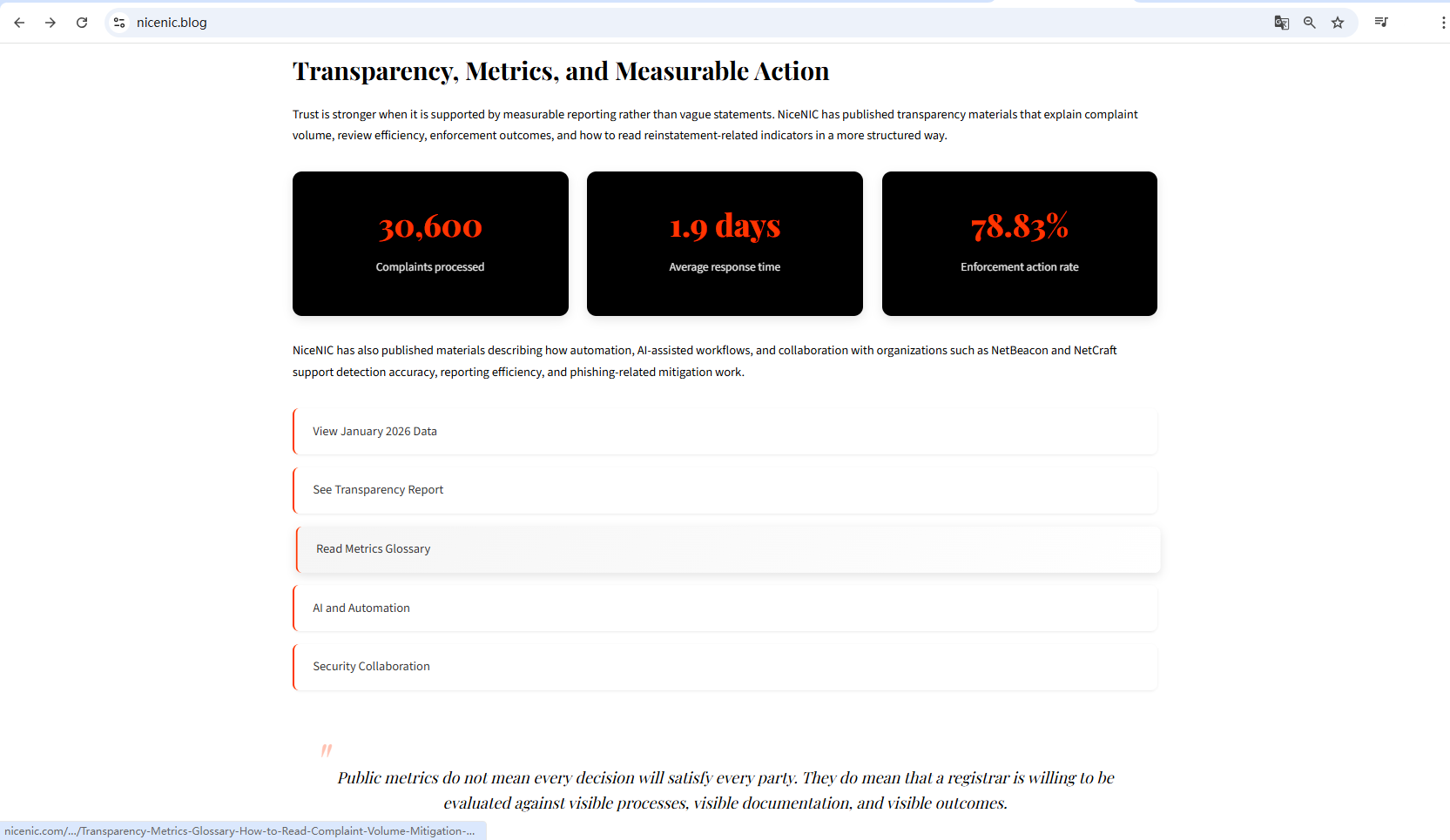This screenshot has width=1450, height=840.
Task: Open the View January 2026 Data link
Action: tap(375, 432)
